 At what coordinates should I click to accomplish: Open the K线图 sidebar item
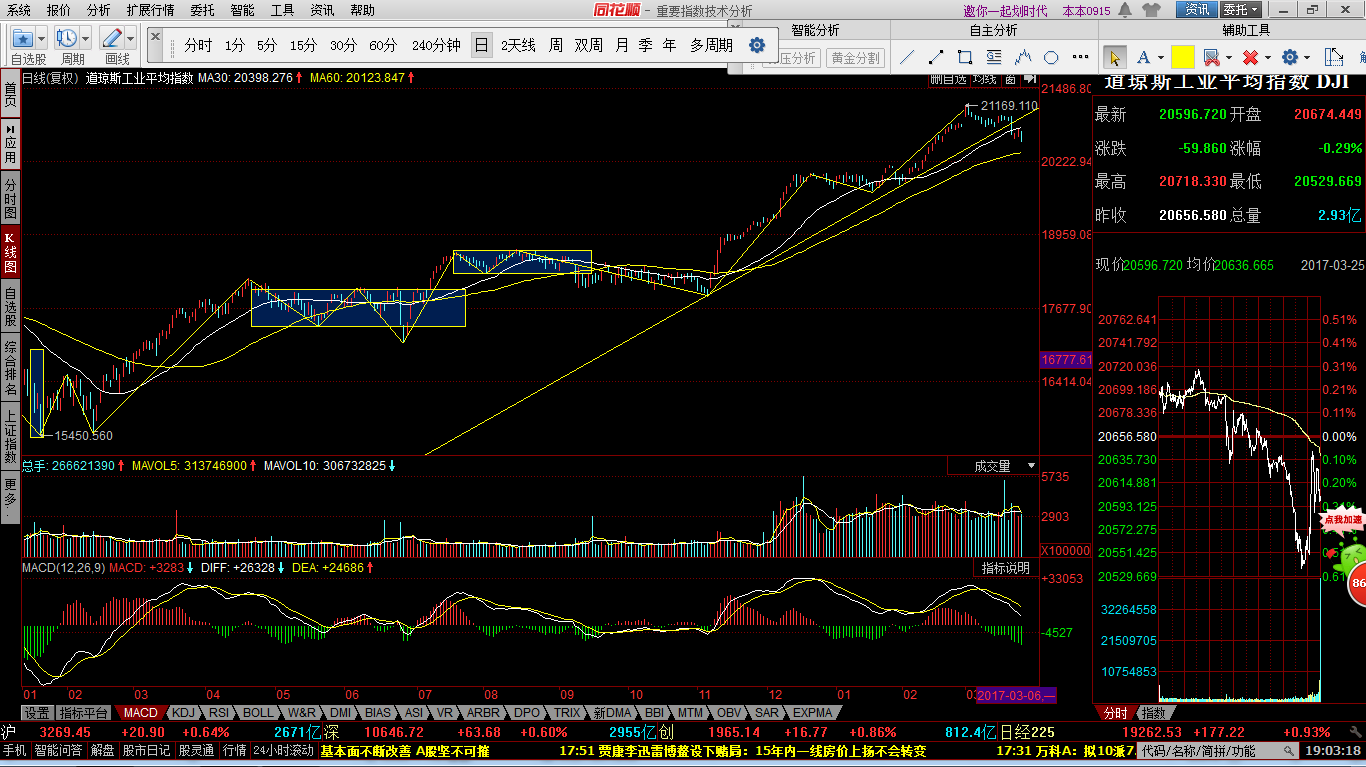click(x=10, y=252)
